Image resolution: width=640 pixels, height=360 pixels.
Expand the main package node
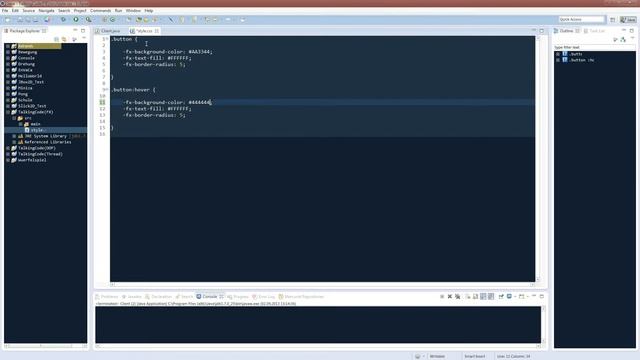(20, 124)
